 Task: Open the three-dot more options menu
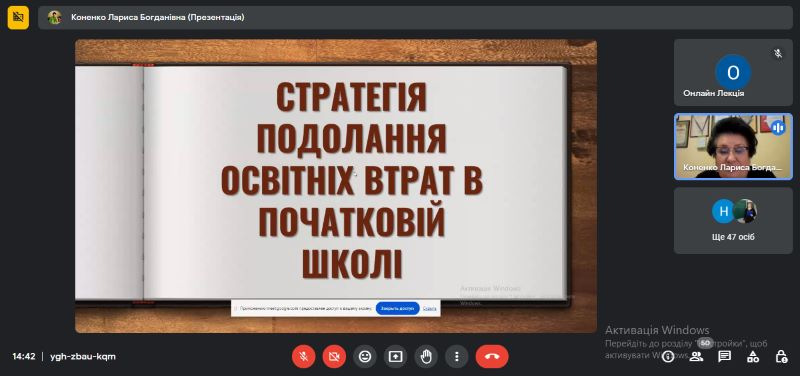click(457, 357)
